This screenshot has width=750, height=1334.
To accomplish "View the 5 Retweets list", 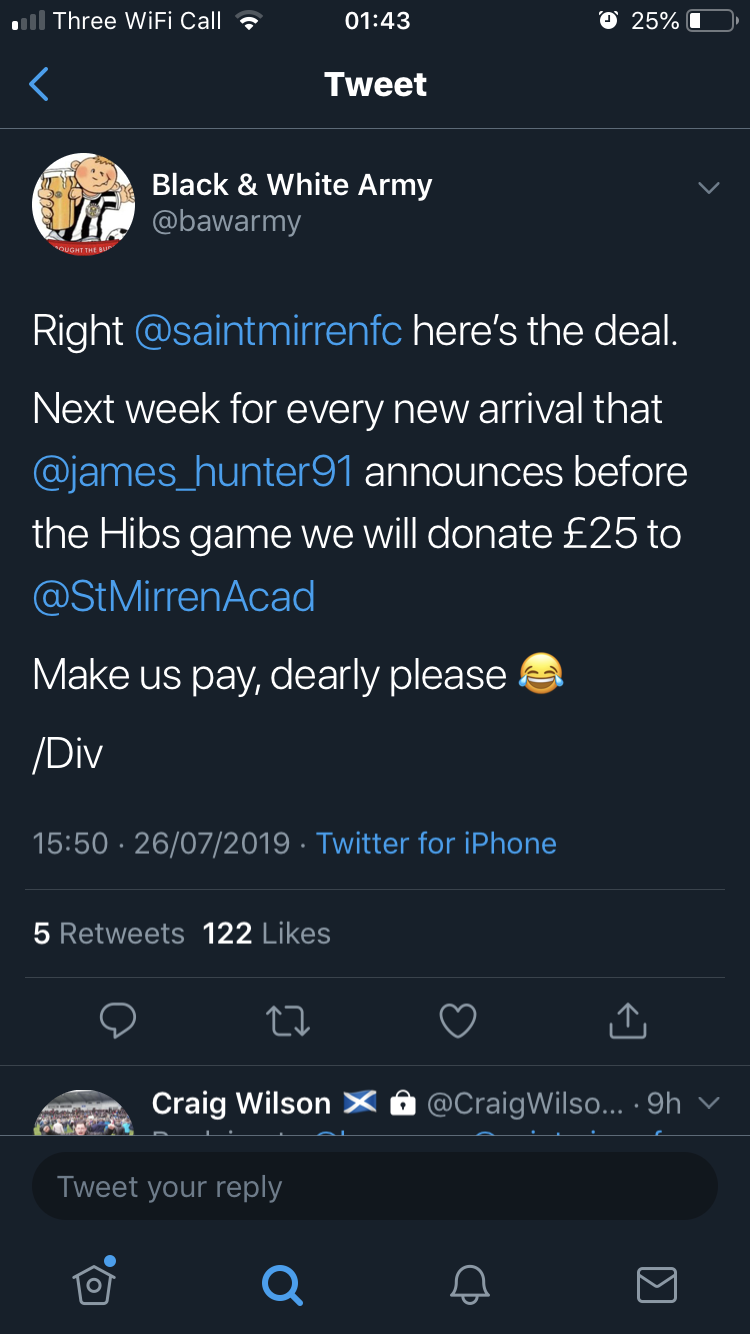I will click(109, 933).
